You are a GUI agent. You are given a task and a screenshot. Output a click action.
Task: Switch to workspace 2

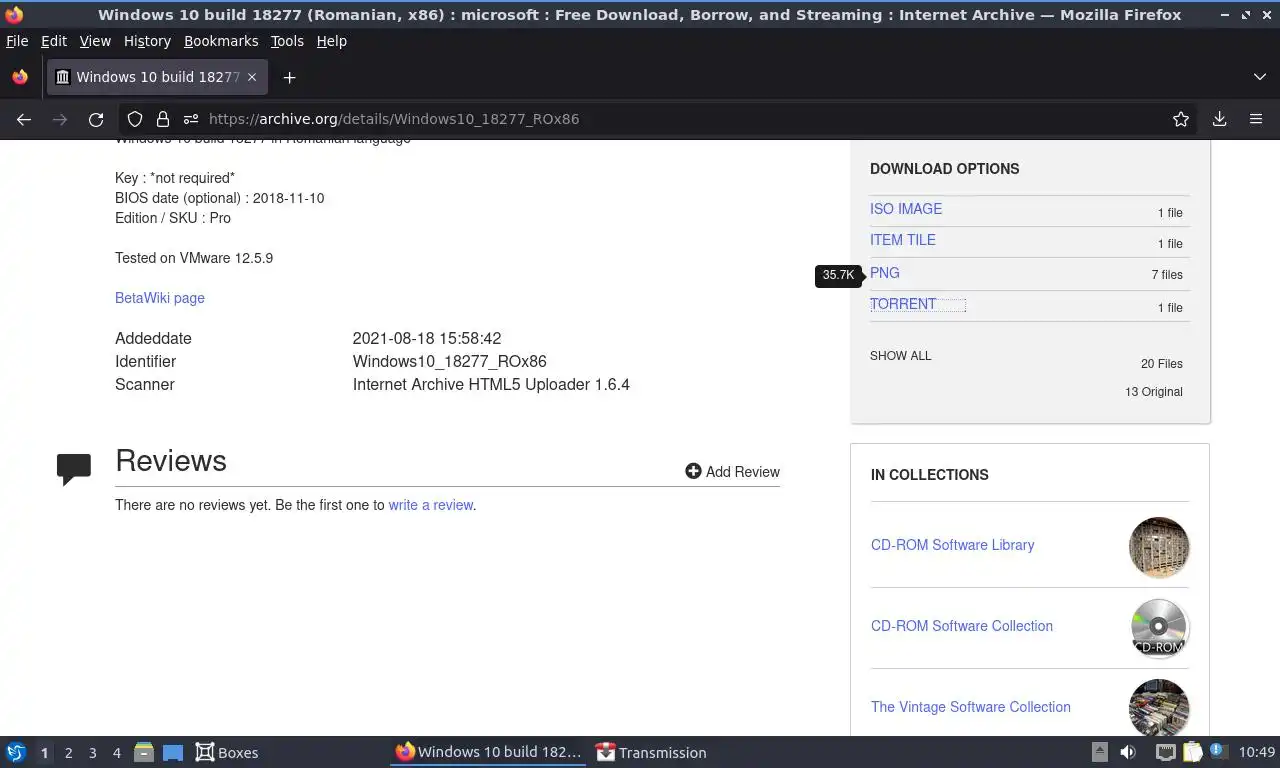[x=68, y=753]
